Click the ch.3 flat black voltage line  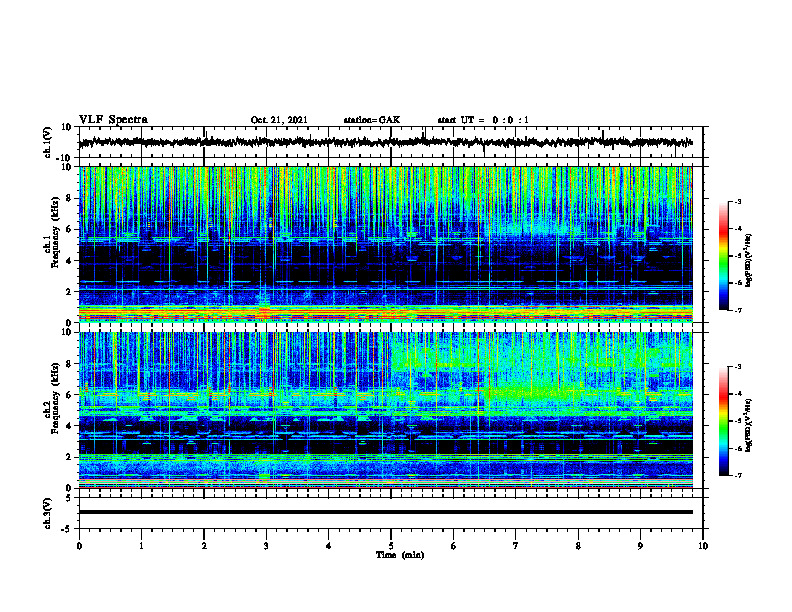pos(385,512)
